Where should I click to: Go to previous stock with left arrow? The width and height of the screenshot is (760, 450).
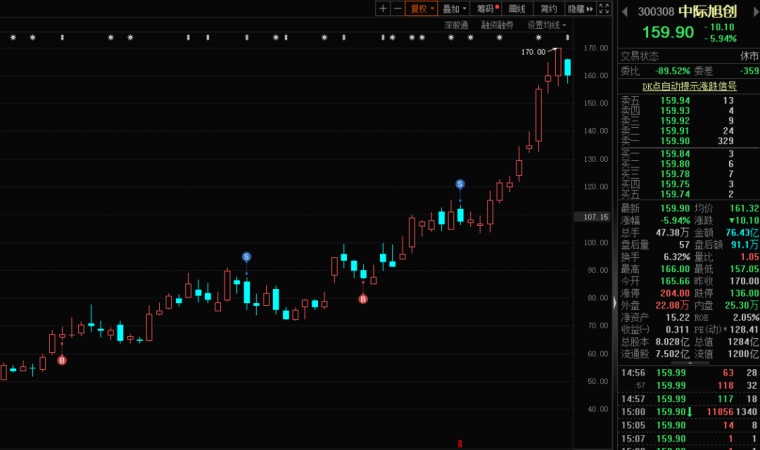[x=625, y=11]
